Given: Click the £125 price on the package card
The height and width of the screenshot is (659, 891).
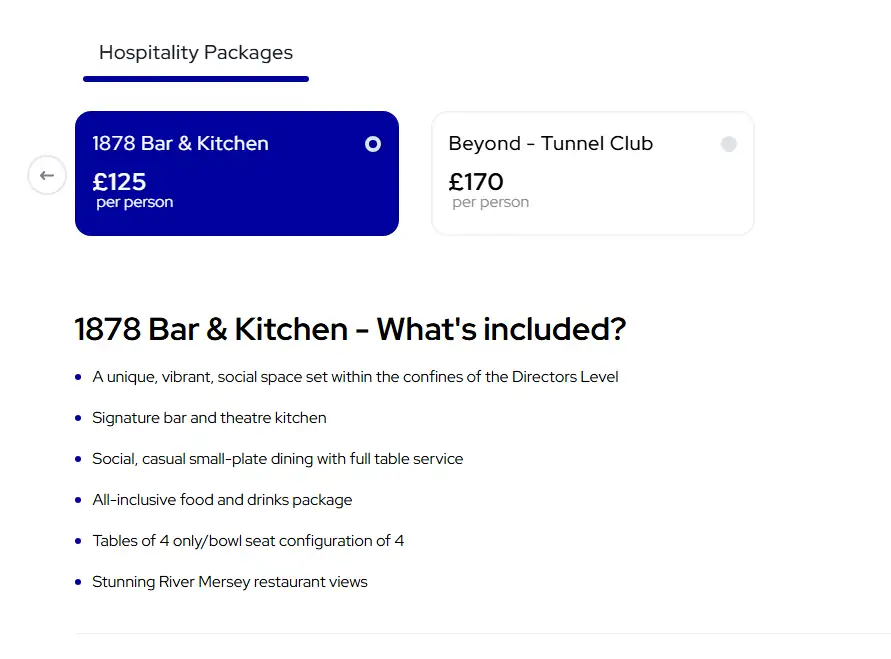Looking at the screenshot, I should 119,182.
